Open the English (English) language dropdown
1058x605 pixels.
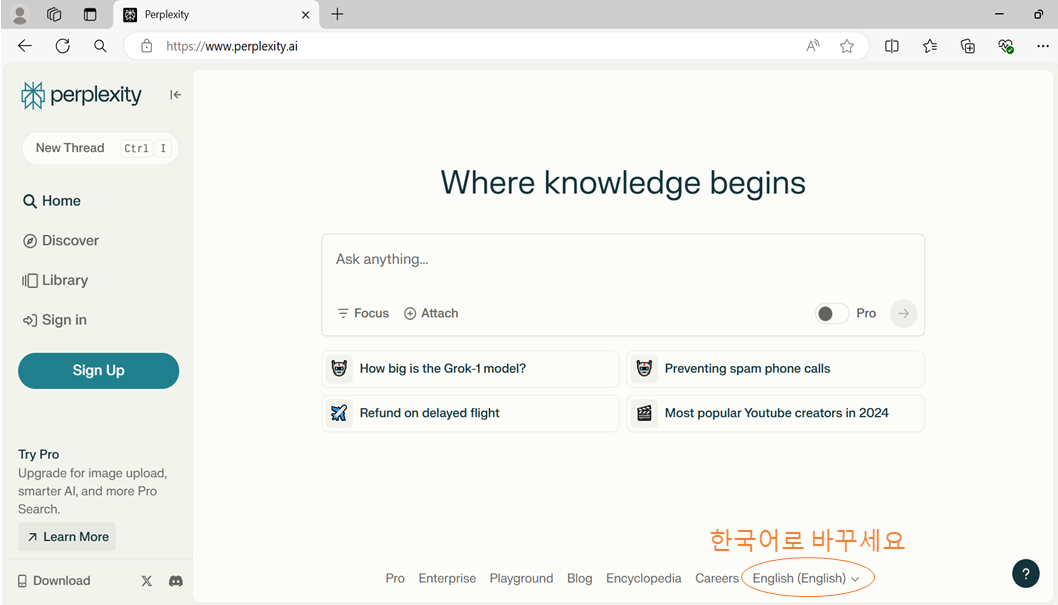806,579
